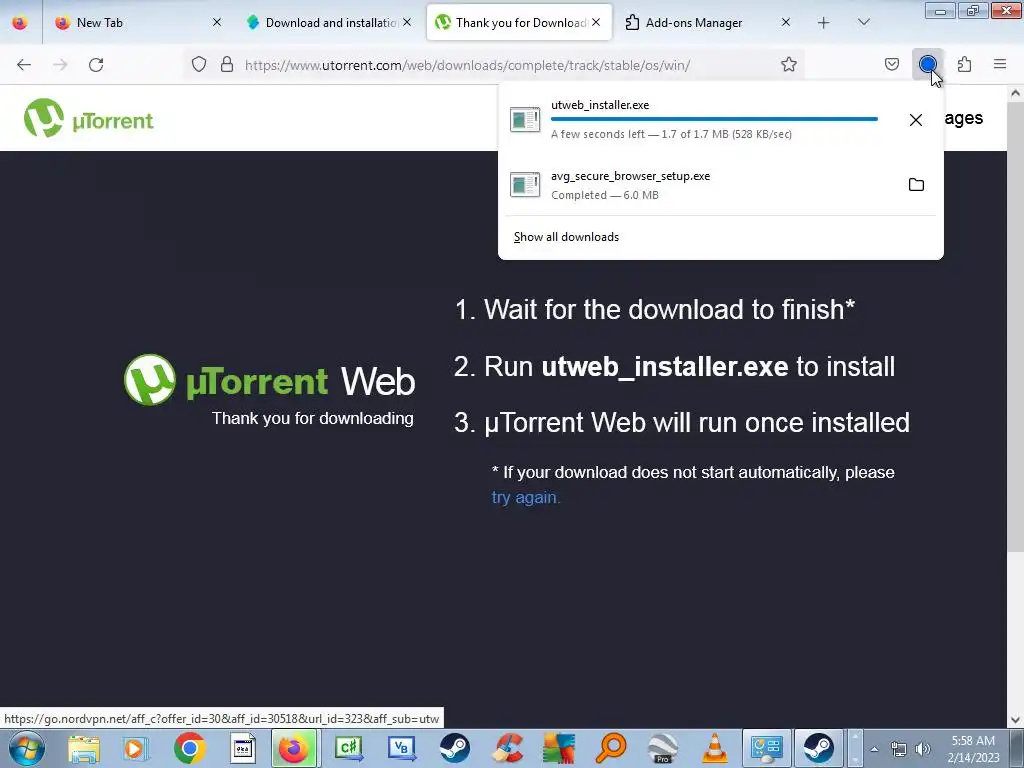Screen dimensions: 1024x768
Task: Open VLC media player from taskbar
Action: pyautogui.click(x=714, y=748)
